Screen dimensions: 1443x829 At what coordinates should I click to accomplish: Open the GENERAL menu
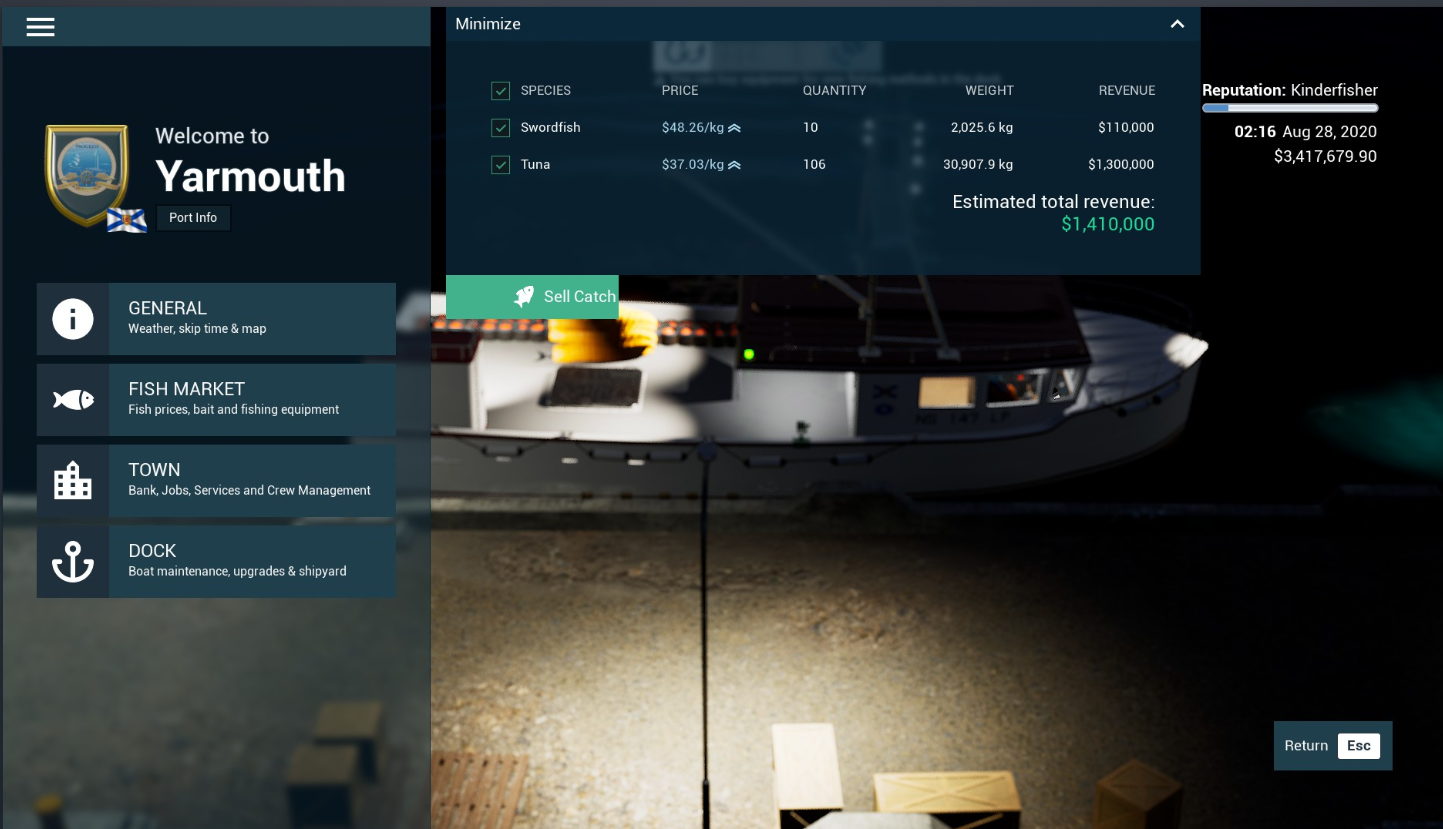216,319
